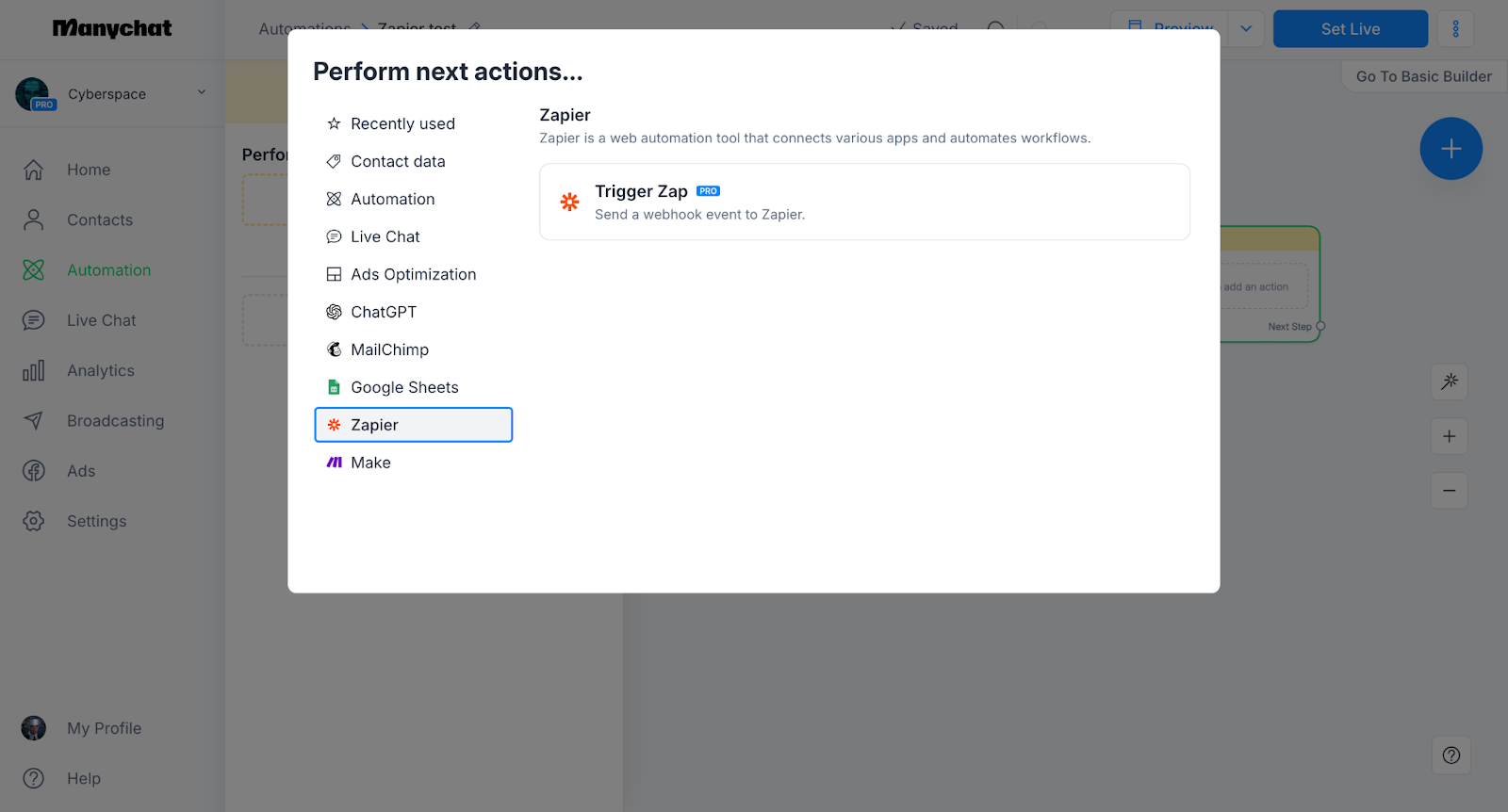The width and height of the screenshot is (1508, 812).
Task: Go To Basic Builder link
Action: click(1423, 76)
